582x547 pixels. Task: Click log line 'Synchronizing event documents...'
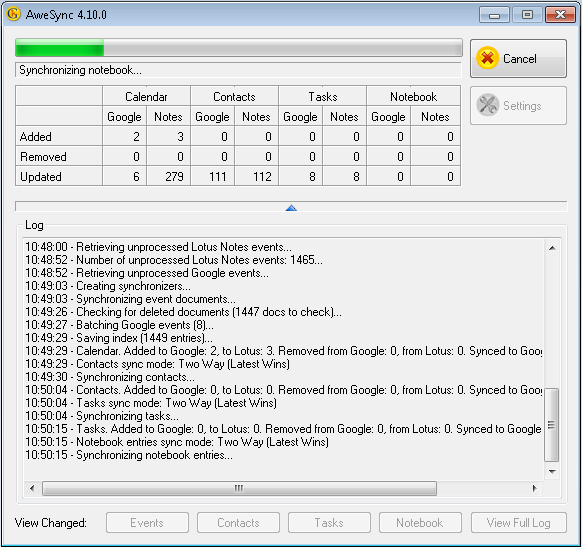(130, 299)
